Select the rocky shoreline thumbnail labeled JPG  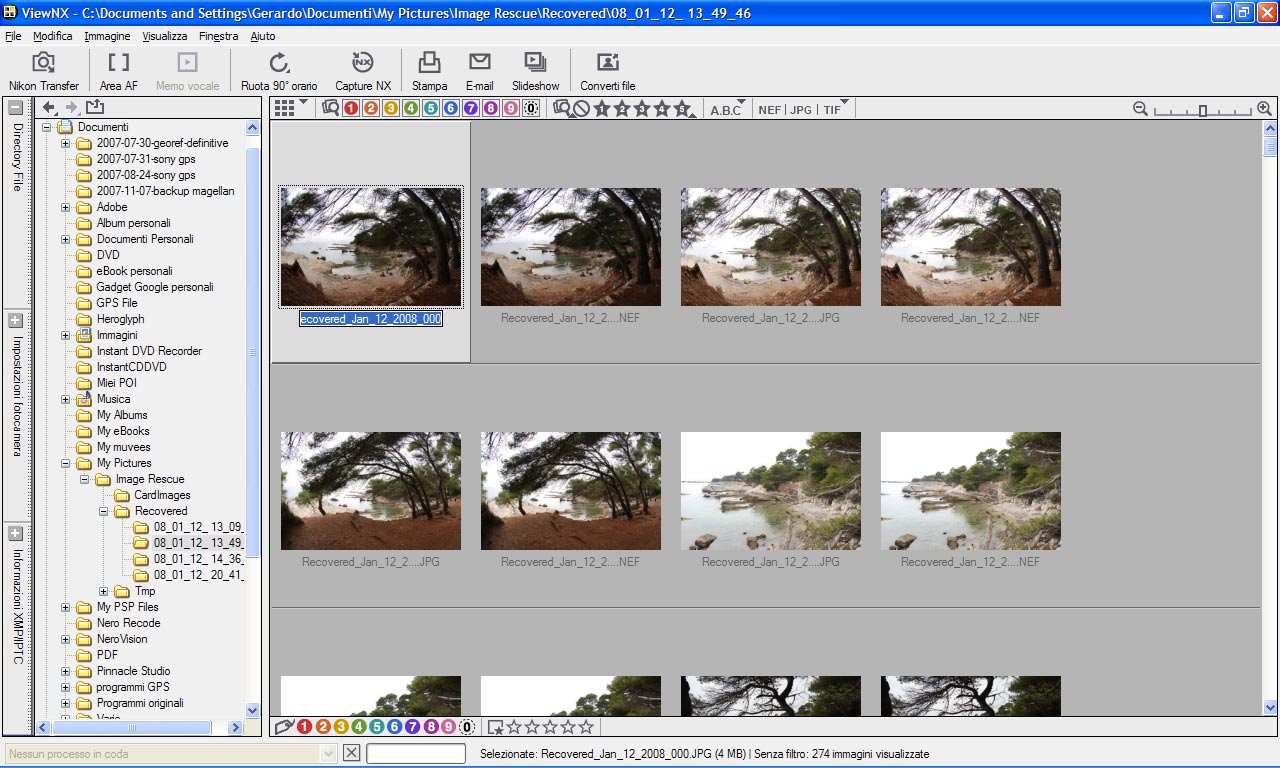771,491
